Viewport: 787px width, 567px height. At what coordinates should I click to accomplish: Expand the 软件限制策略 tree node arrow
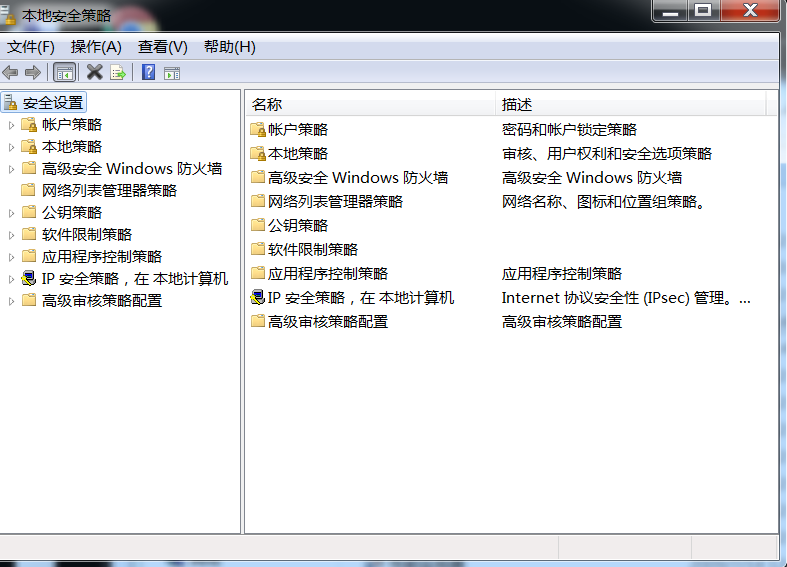[x=11, y=235]
